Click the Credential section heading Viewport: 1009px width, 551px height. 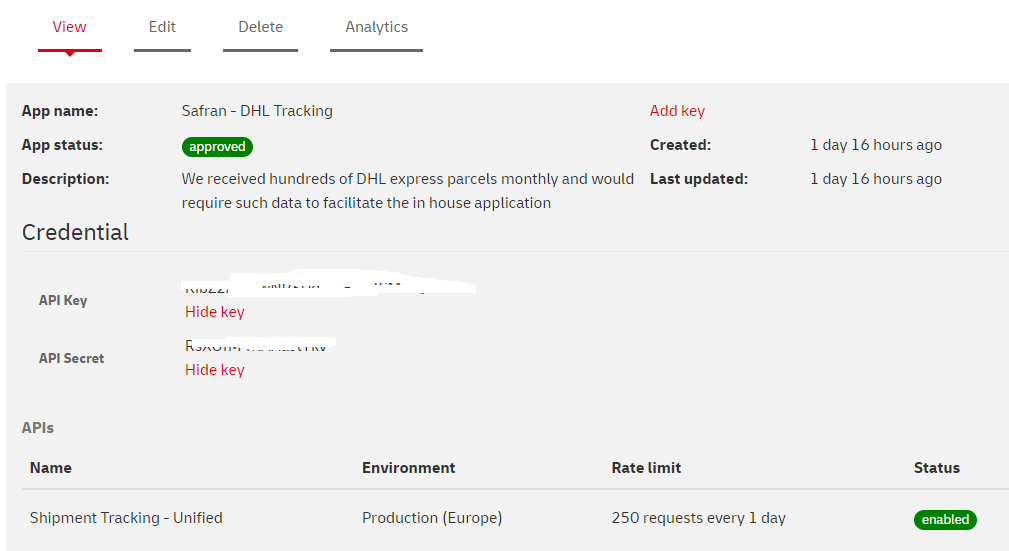pyautogui.click(x=76, y=232)
